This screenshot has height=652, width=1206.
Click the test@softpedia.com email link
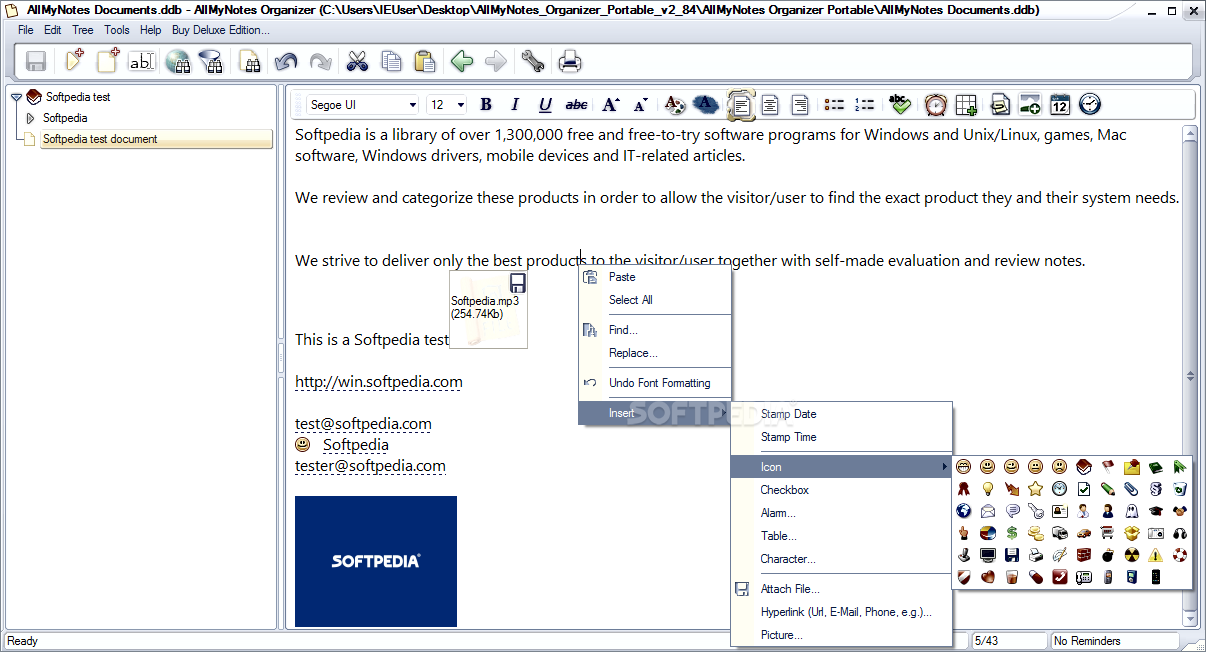pos(363,424)
